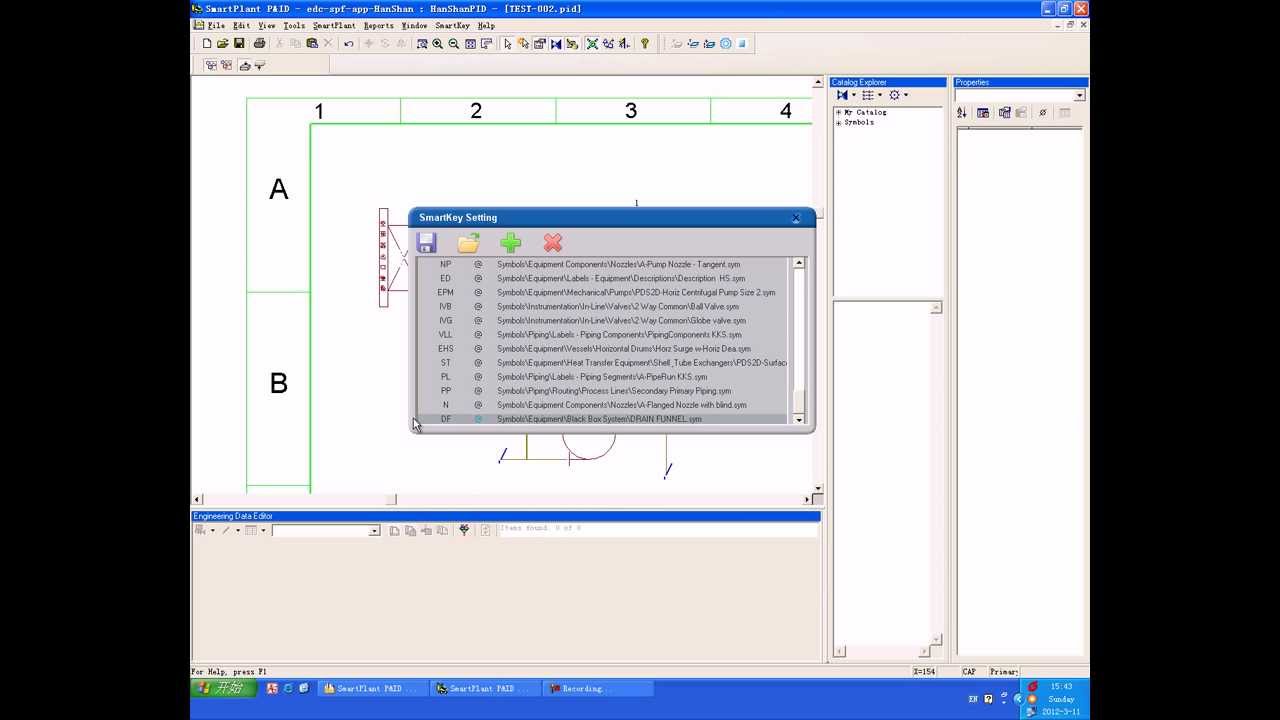The width and height of the screenshot is (1280, 720).
Task: Open dropdown arrow beside Catalog valve icon
Action: click(853, 95)
